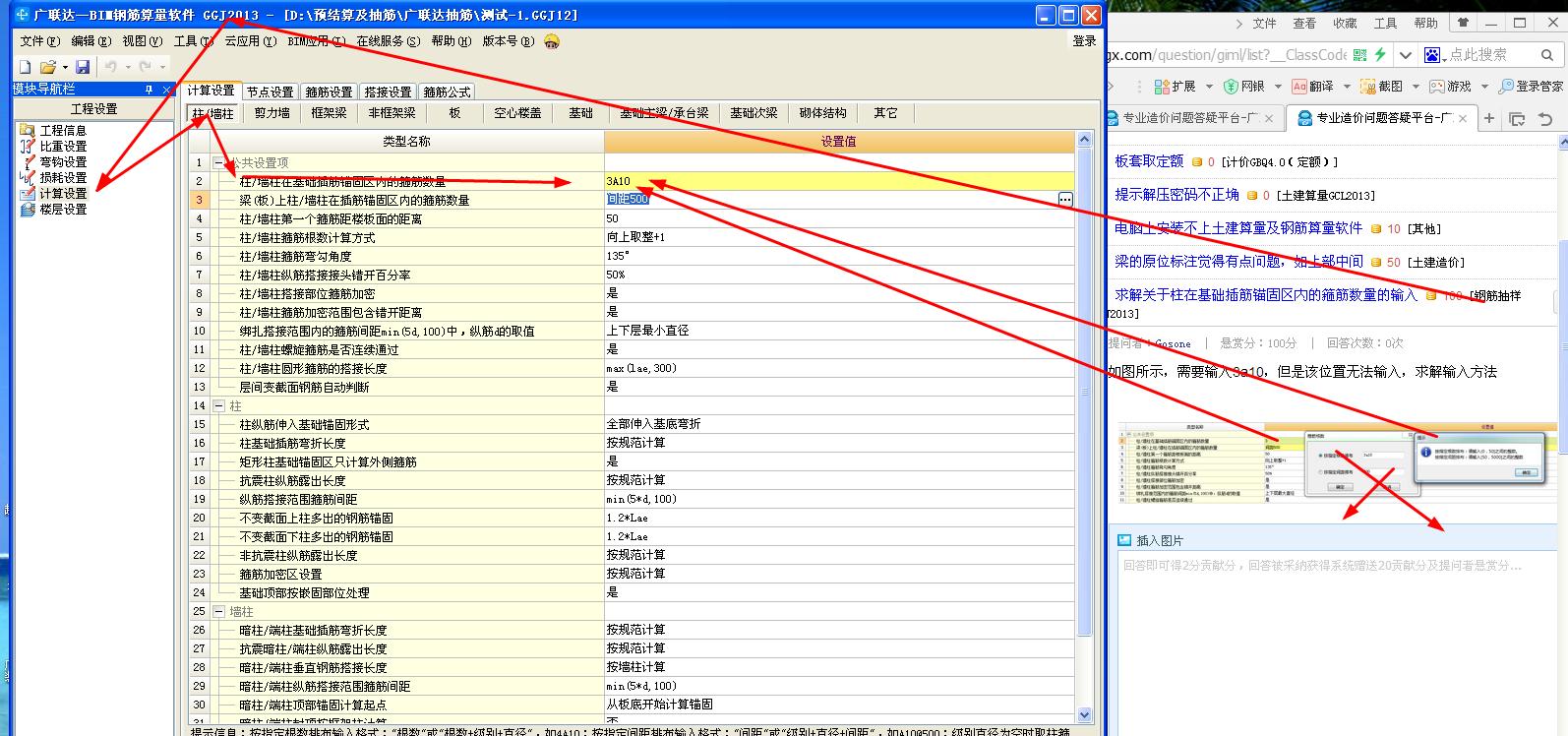Open the dropdown arrow beside Open folder icon
1568x736 pixels.
[x=65, y=67]
